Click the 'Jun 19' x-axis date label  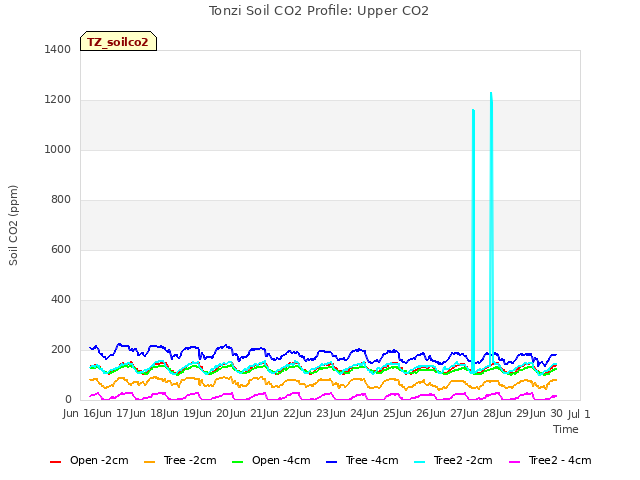181,414
